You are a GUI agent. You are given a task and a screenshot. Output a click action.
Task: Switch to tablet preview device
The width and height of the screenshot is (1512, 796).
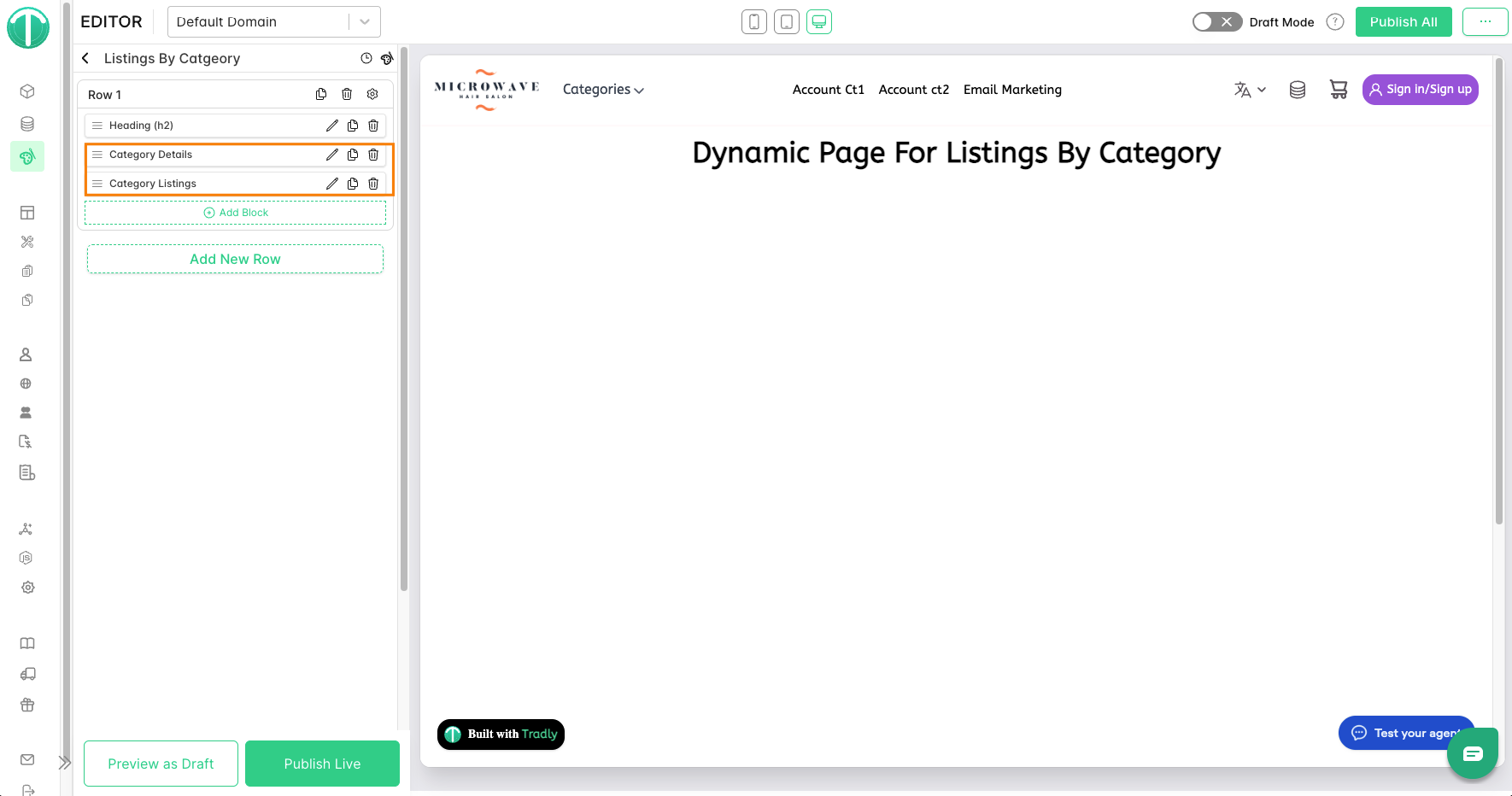point(786,22)
